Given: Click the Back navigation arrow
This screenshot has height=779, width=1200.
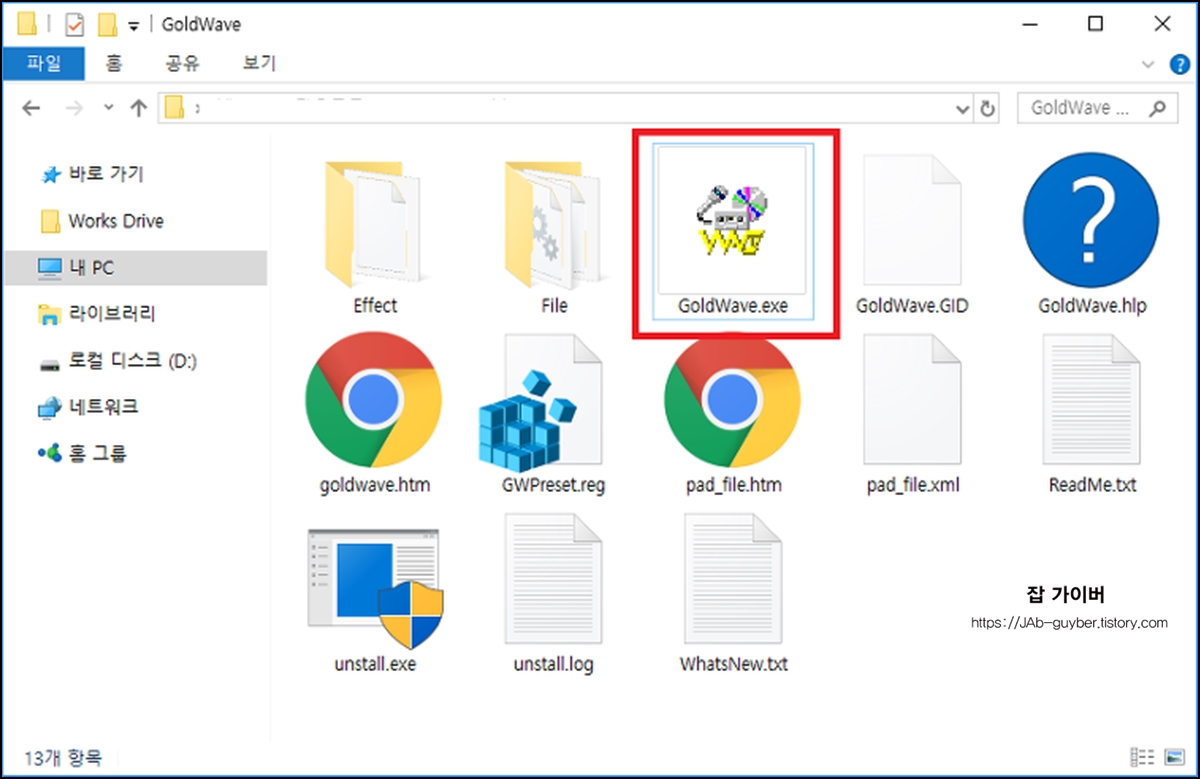Looking at the screenshot, I should click(32, 109).
